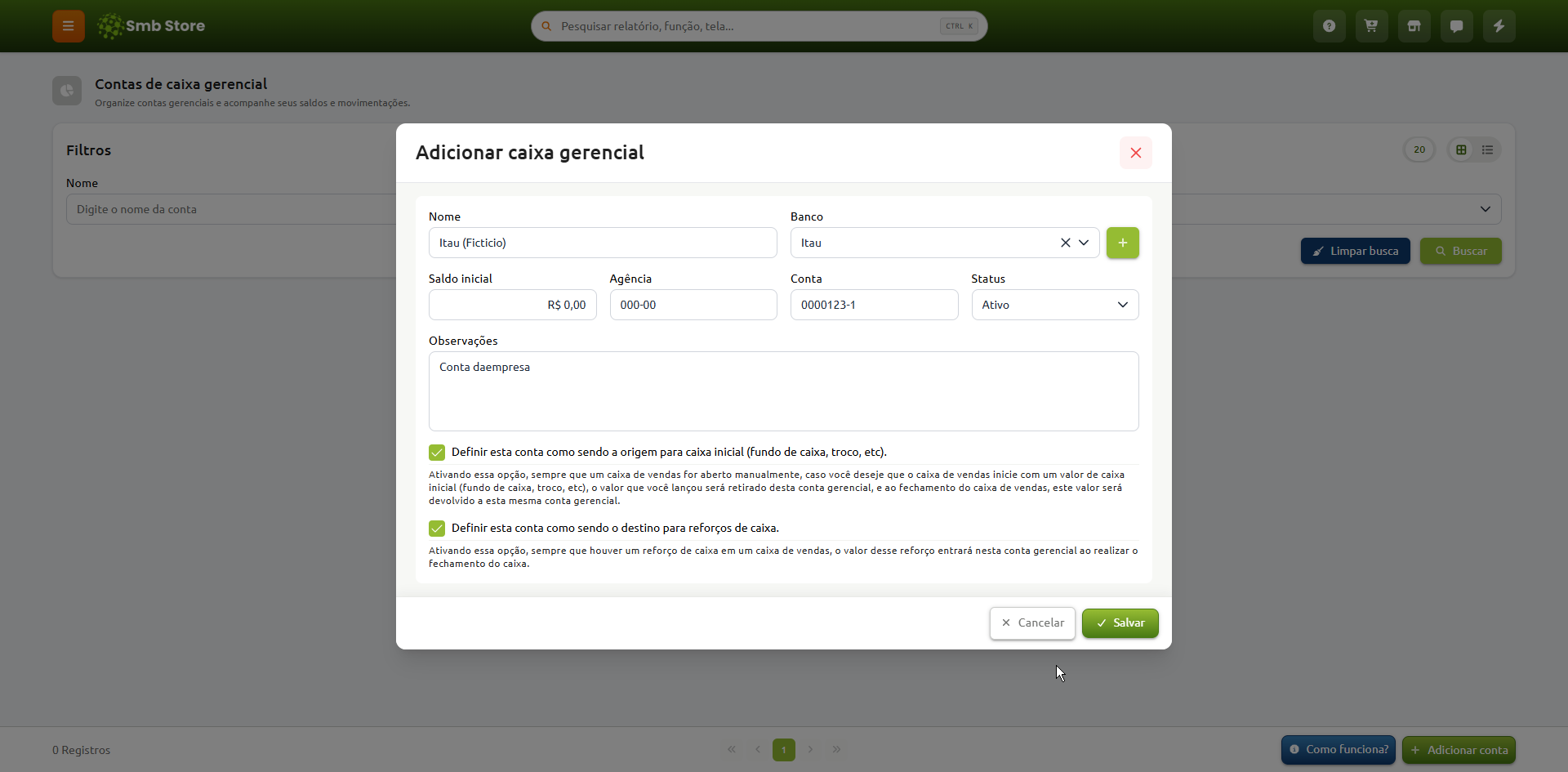Uncheck origin for caixa inicial checkbox
The width and height of the screenshot is (1568, 772).
437,453
